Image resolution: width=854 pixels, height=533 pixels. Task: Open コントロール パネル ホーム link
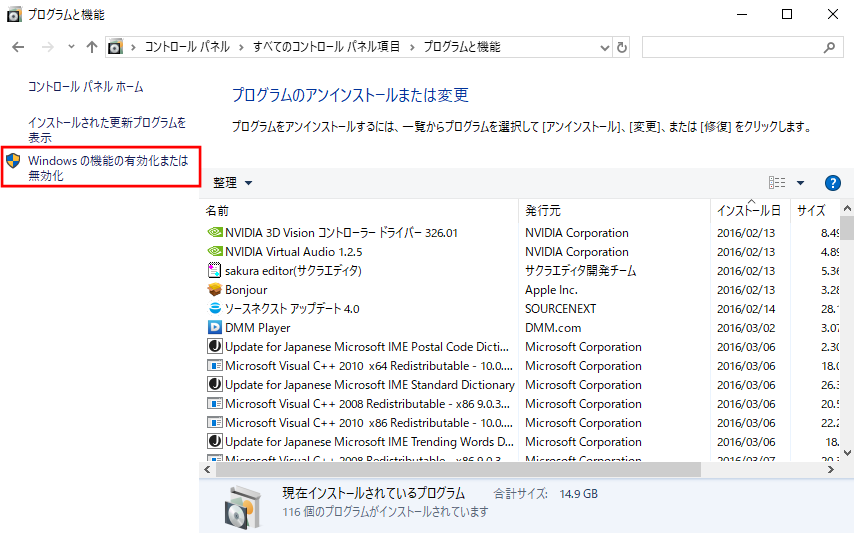pos(86,87)
